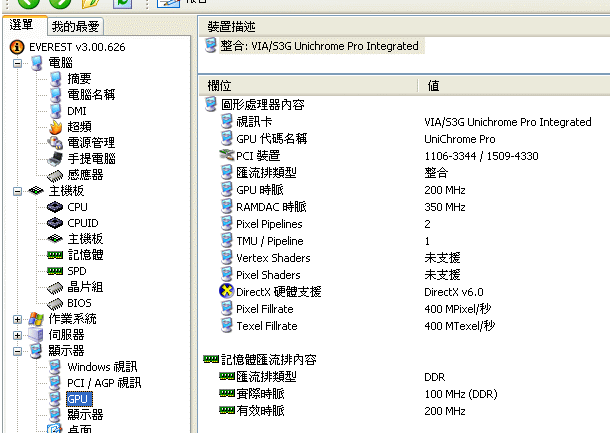Click the processor icon next to CPUID

(55, 223)
